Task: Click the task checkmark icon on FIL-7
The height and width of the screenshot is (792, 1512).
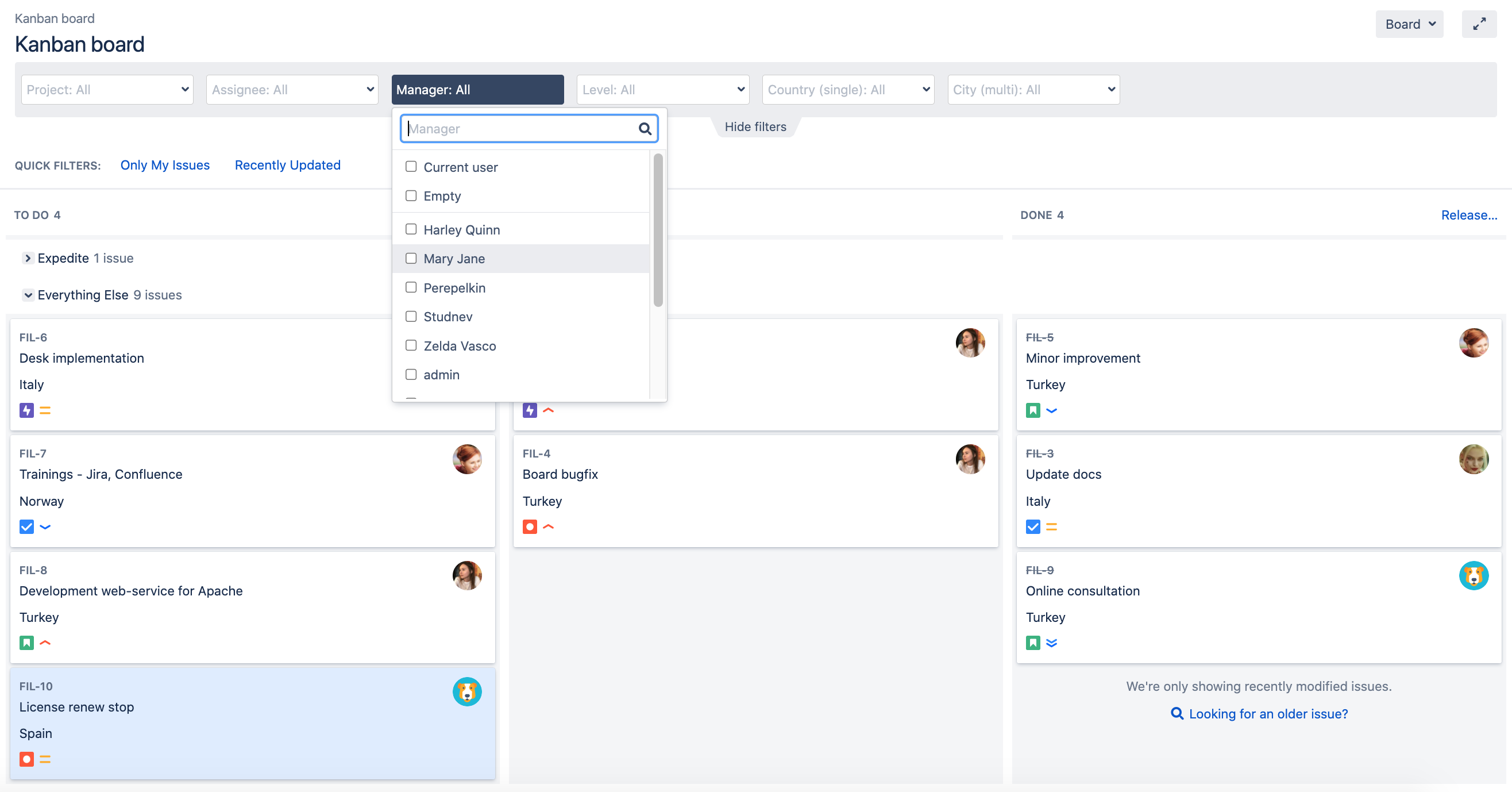Action: coord(26,526)
